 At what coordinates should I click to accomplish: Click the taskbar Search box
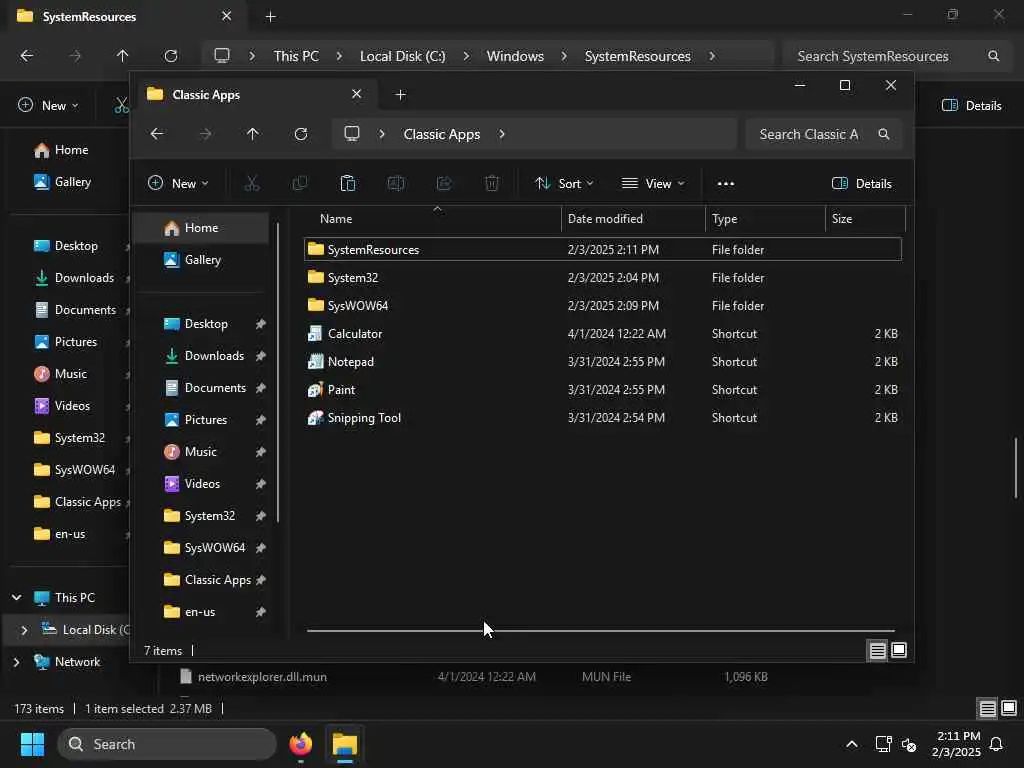[167, 744]
